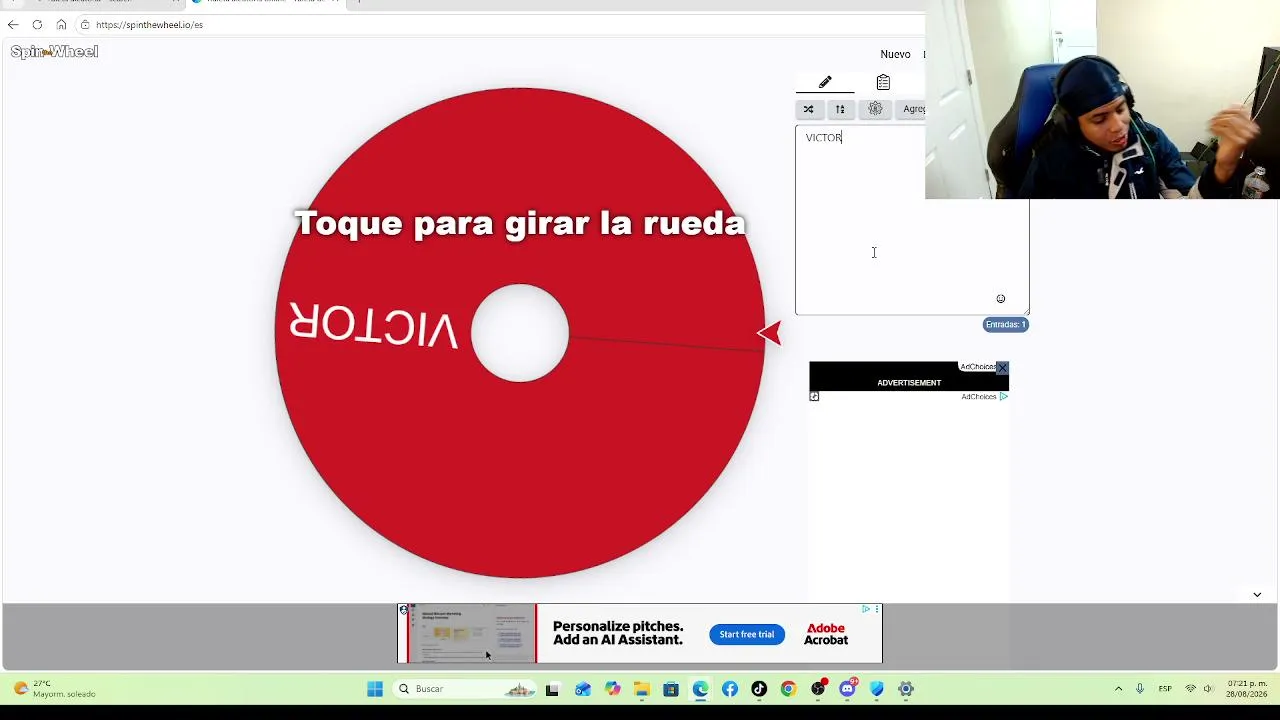Open Discord from the taskbar
This screenshot has height=720, width=1280.
[x=848, y=689]
